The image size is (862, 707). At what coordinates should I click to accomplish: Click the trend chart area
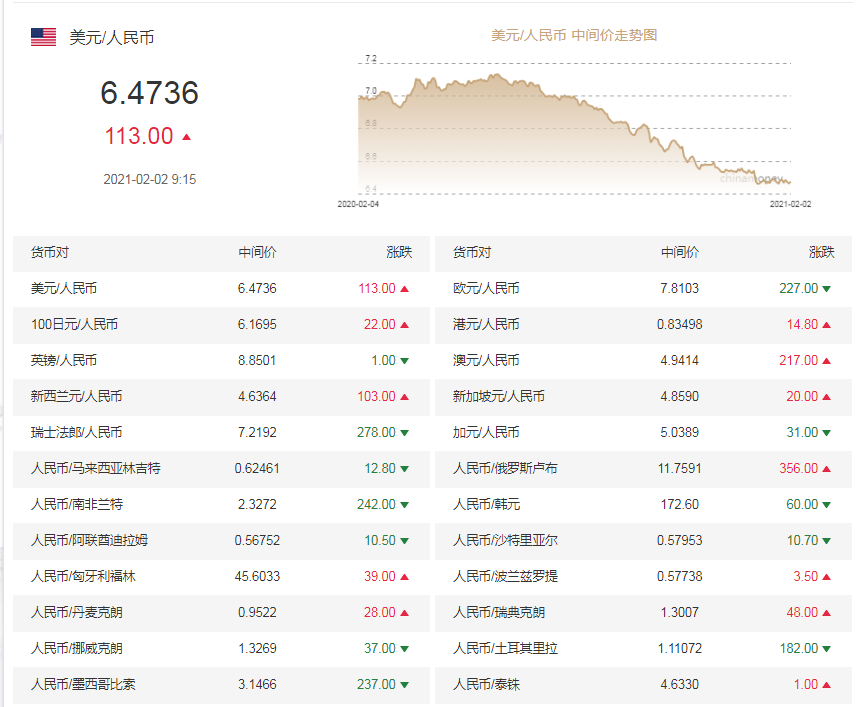point(574,130)
